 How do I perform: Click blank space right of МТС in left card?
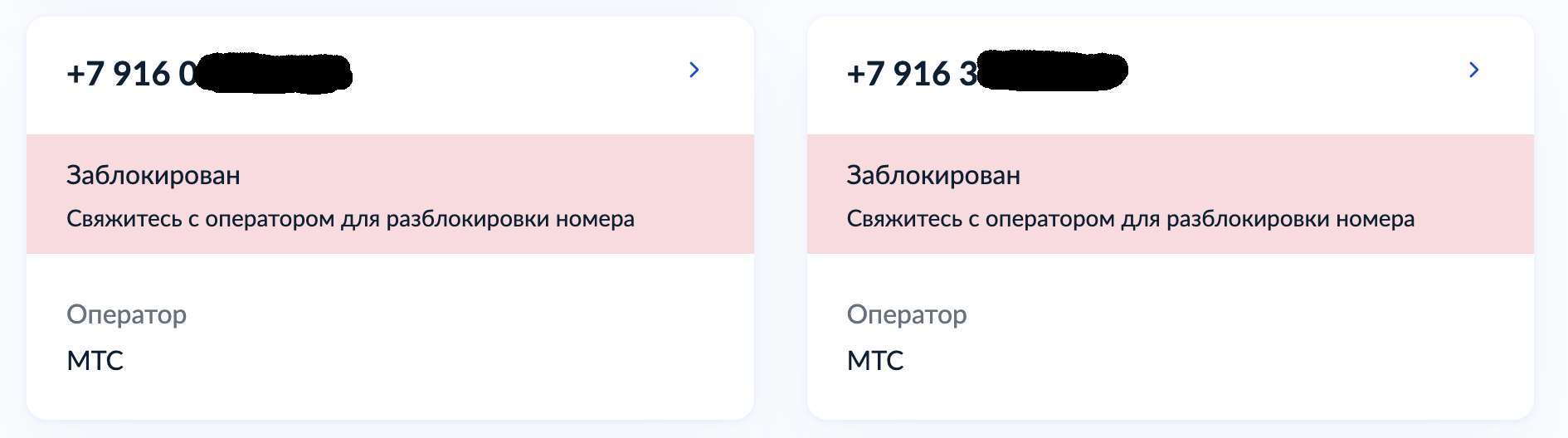415,361
